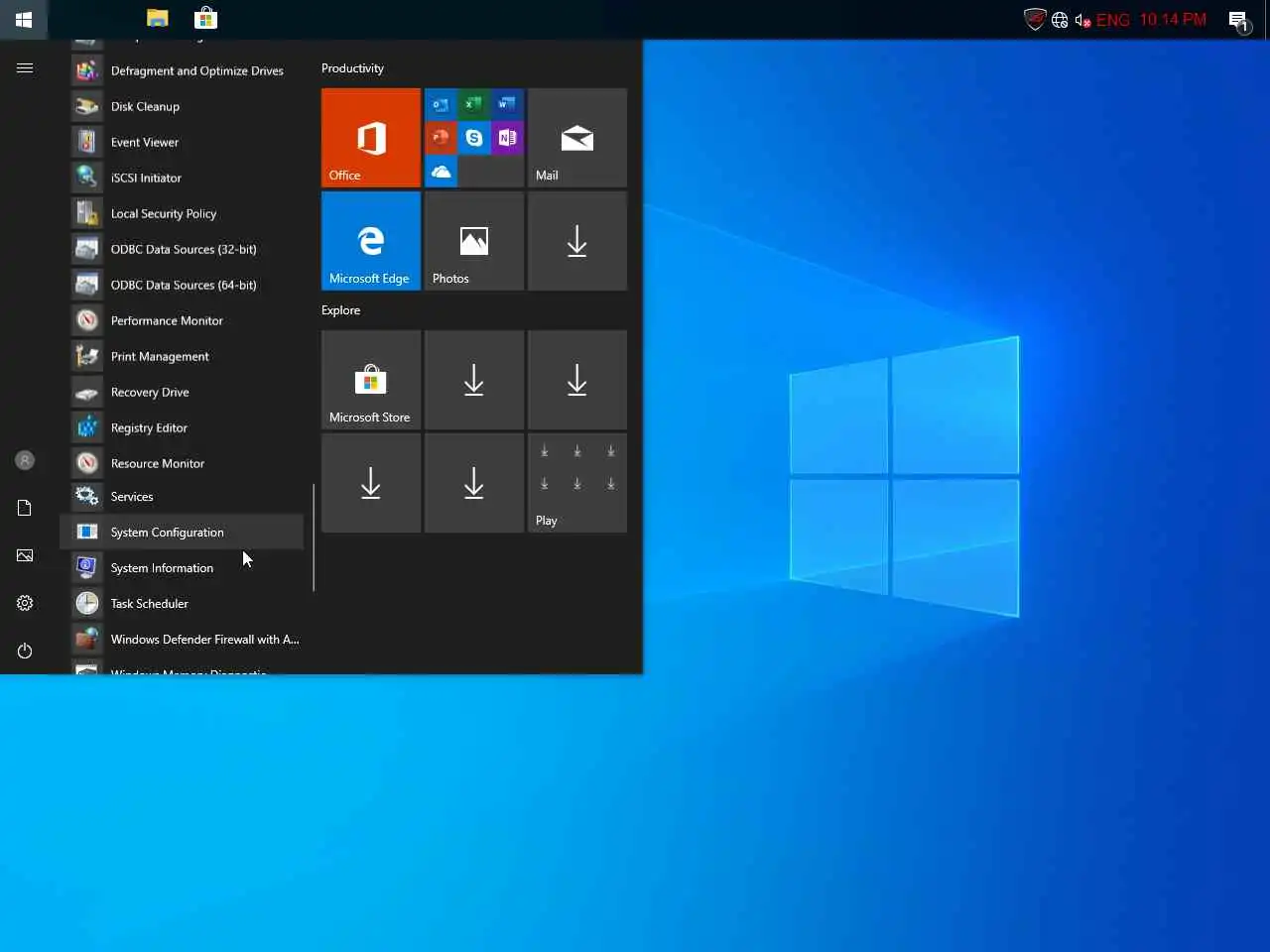1270x952 pixels.
Task: Open the Microsoft Store tile
Action: [x=371, y=380]
